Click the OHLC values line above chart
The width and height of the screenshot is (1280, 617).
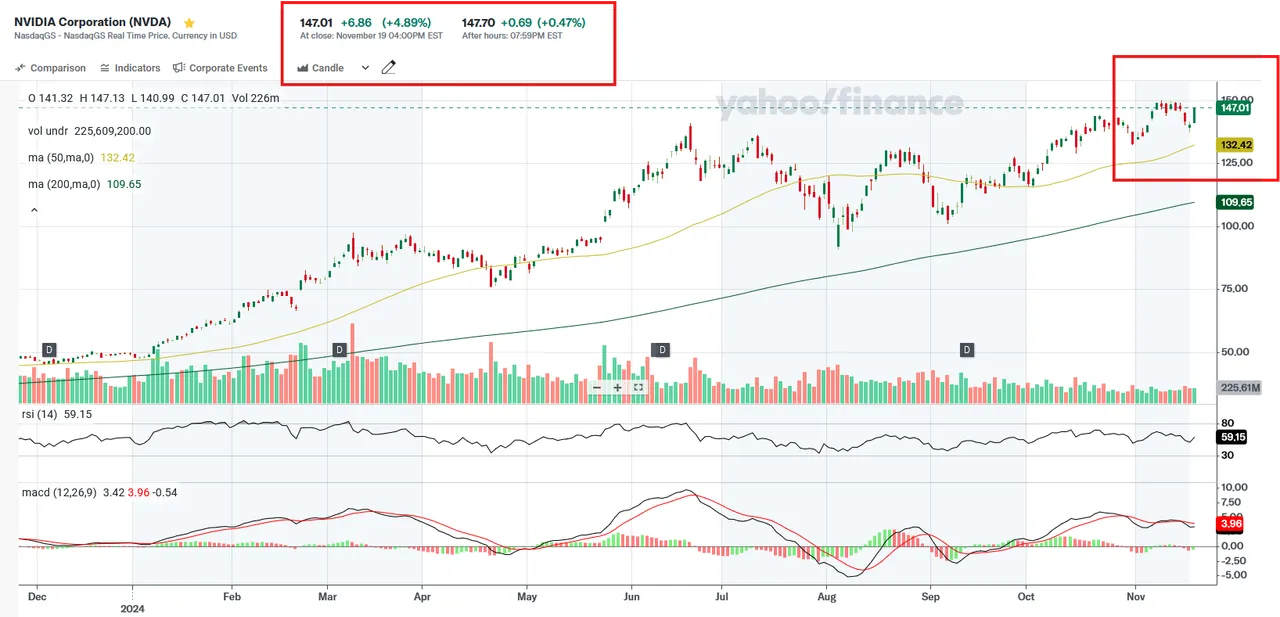[153, 98]
